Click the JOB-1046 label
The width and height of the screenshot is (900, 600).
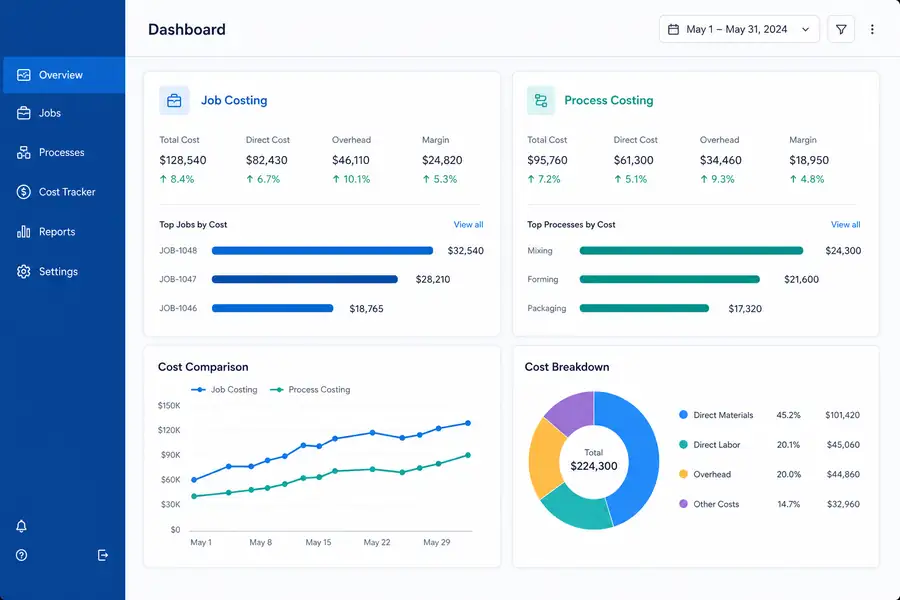tap(178, 308)
